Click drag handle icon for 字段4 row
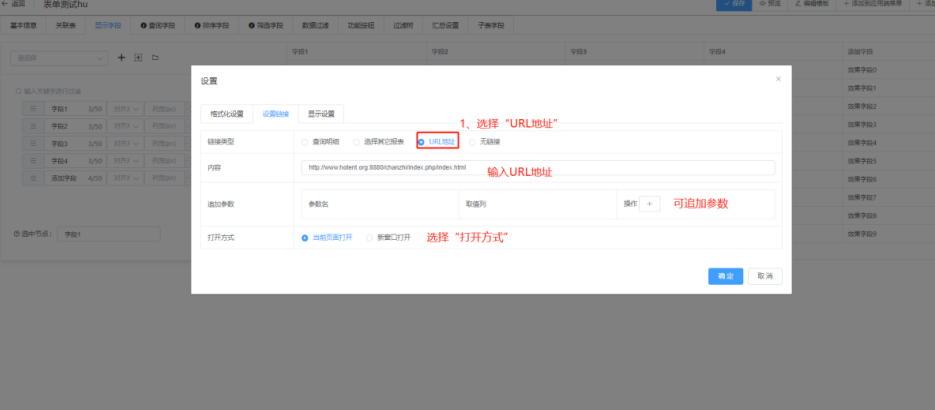This screenshot has width=935, height=410. coord(33,161)
